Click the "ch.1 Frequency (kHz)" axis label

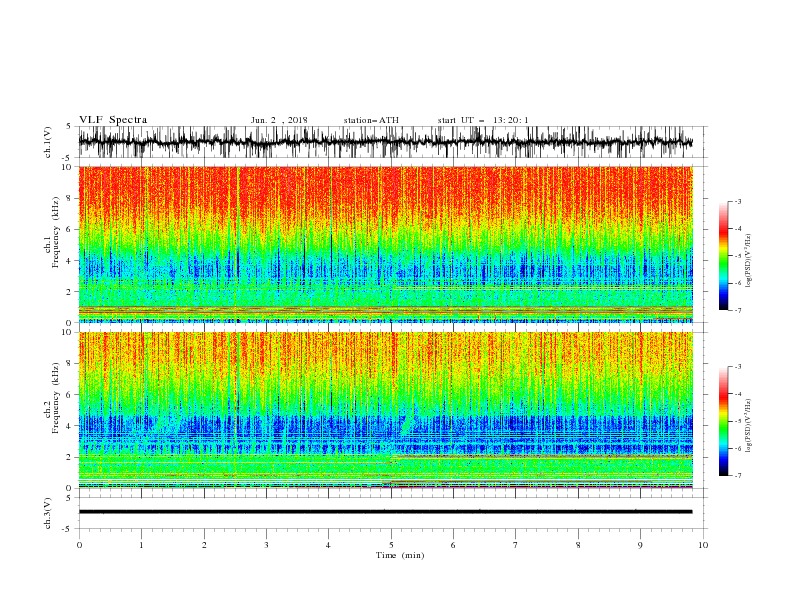[x=52, y=233]
